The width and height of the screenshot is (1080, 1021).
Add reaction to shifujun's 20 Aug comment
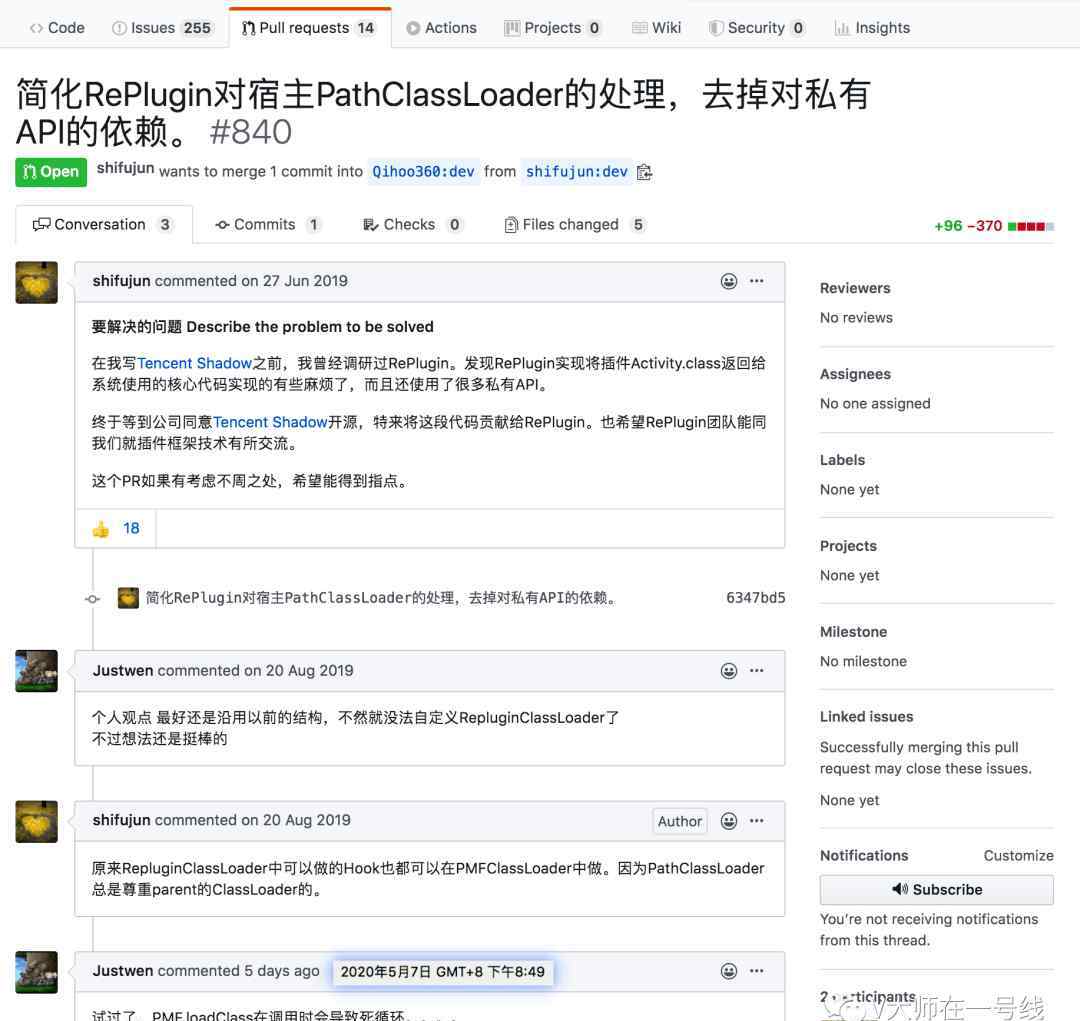tap(729, 821)
